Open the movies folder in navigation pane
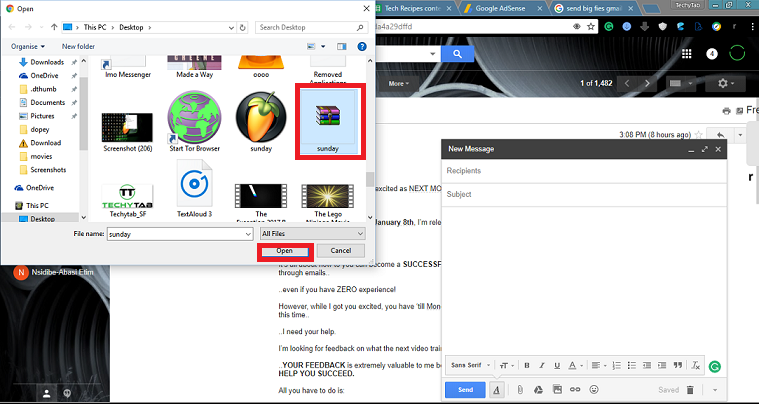This screenshot has height=404, width=759. [41, 156]
